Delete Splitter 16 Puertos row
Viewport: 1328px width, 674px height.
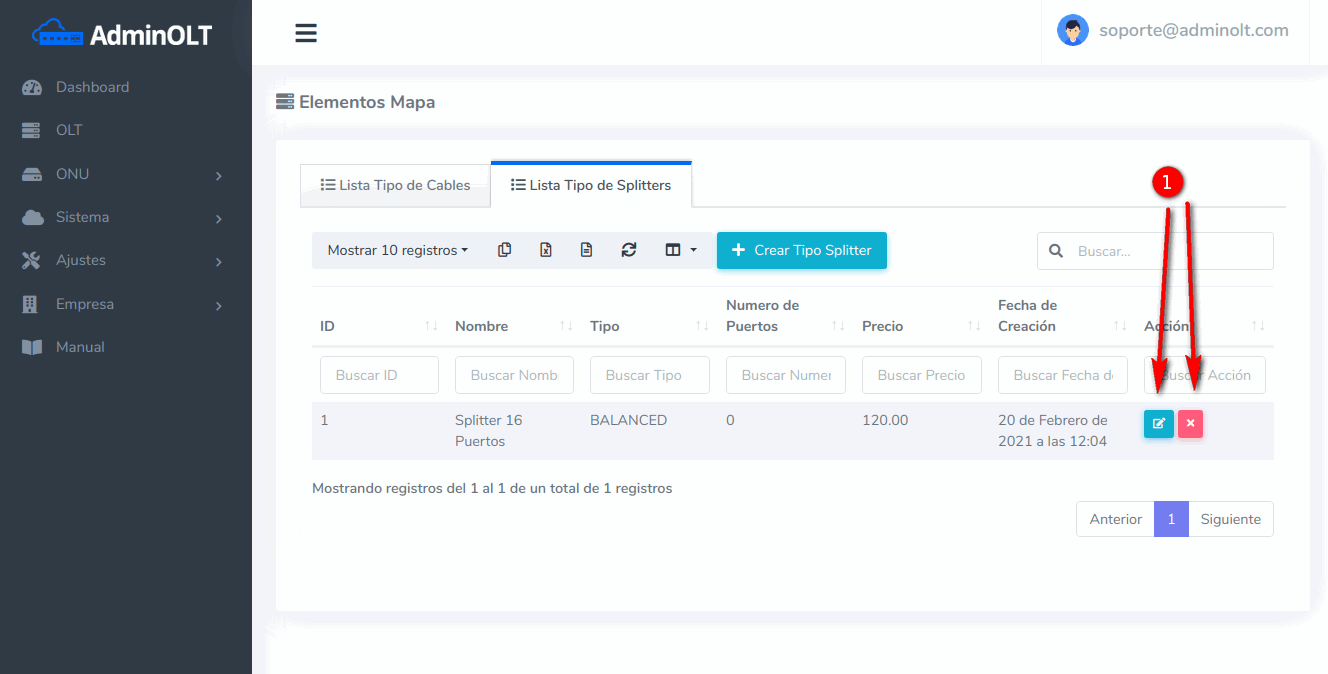[x=1190, y=423]
